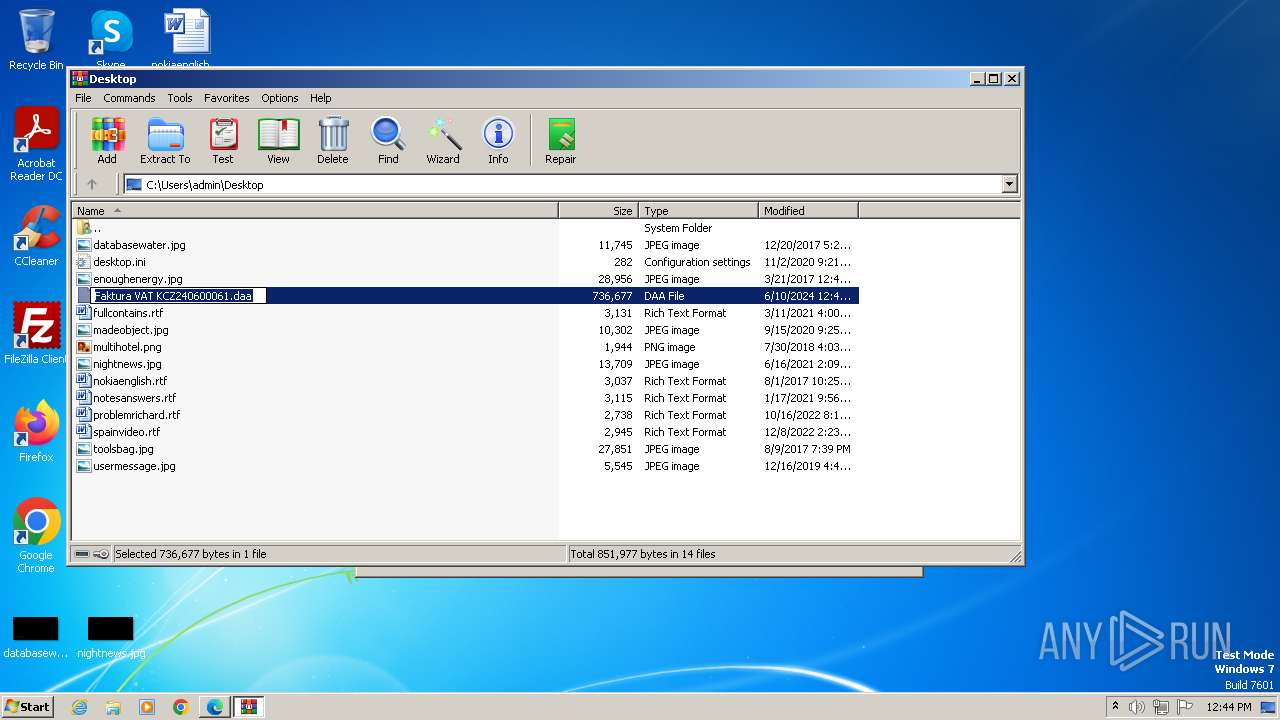Image resolution: width=1280 pixels, height=720 pixels.
Task: Open Skype desktop shortcut
Action: (x=111, y=40)
